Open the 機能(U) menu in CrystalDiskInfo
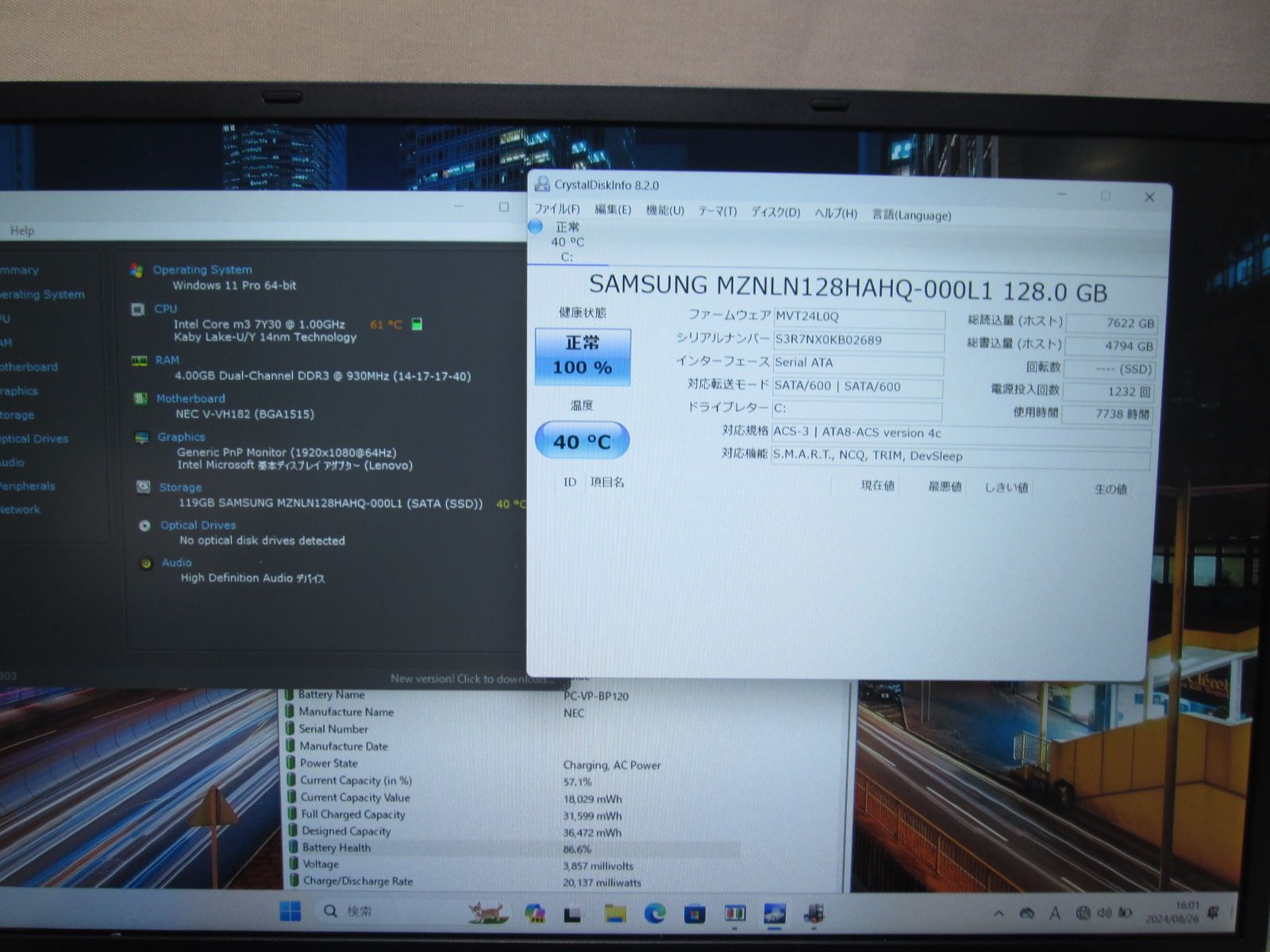1270x952 pixels. (x=664, y=210)
